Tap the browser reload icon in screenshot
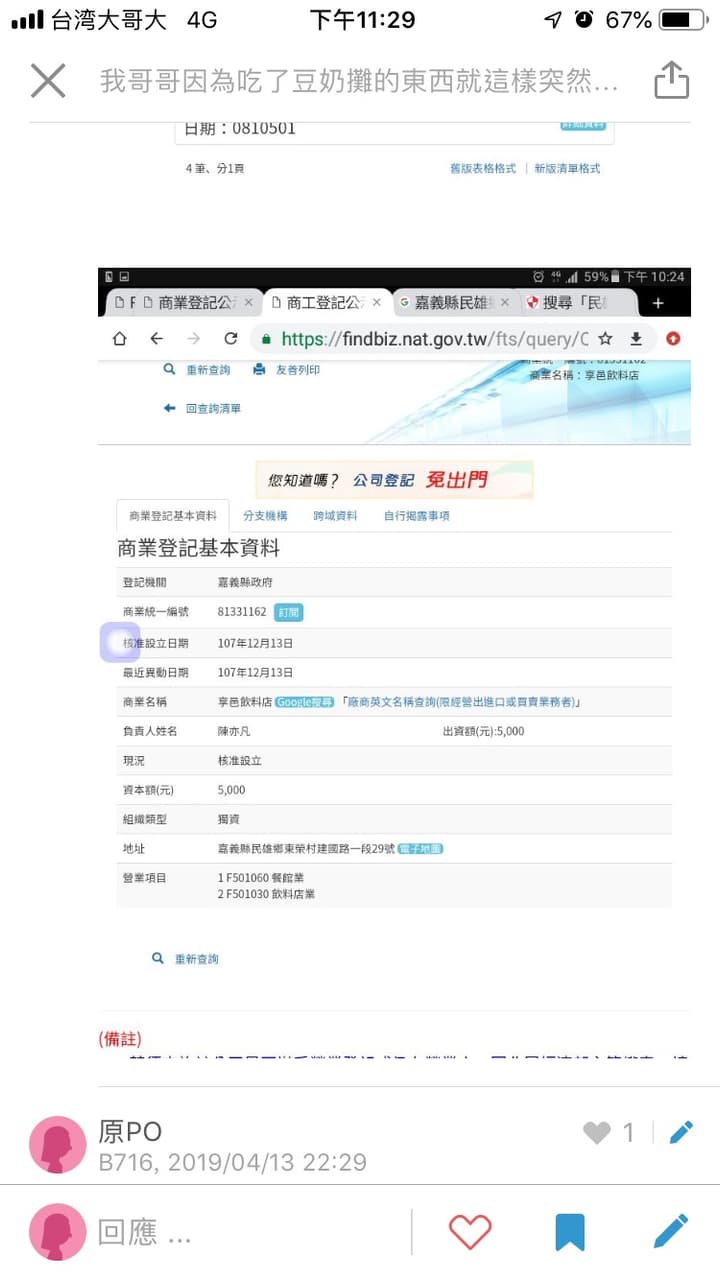Screen dimensions: 720x1280 pos(231,338)
